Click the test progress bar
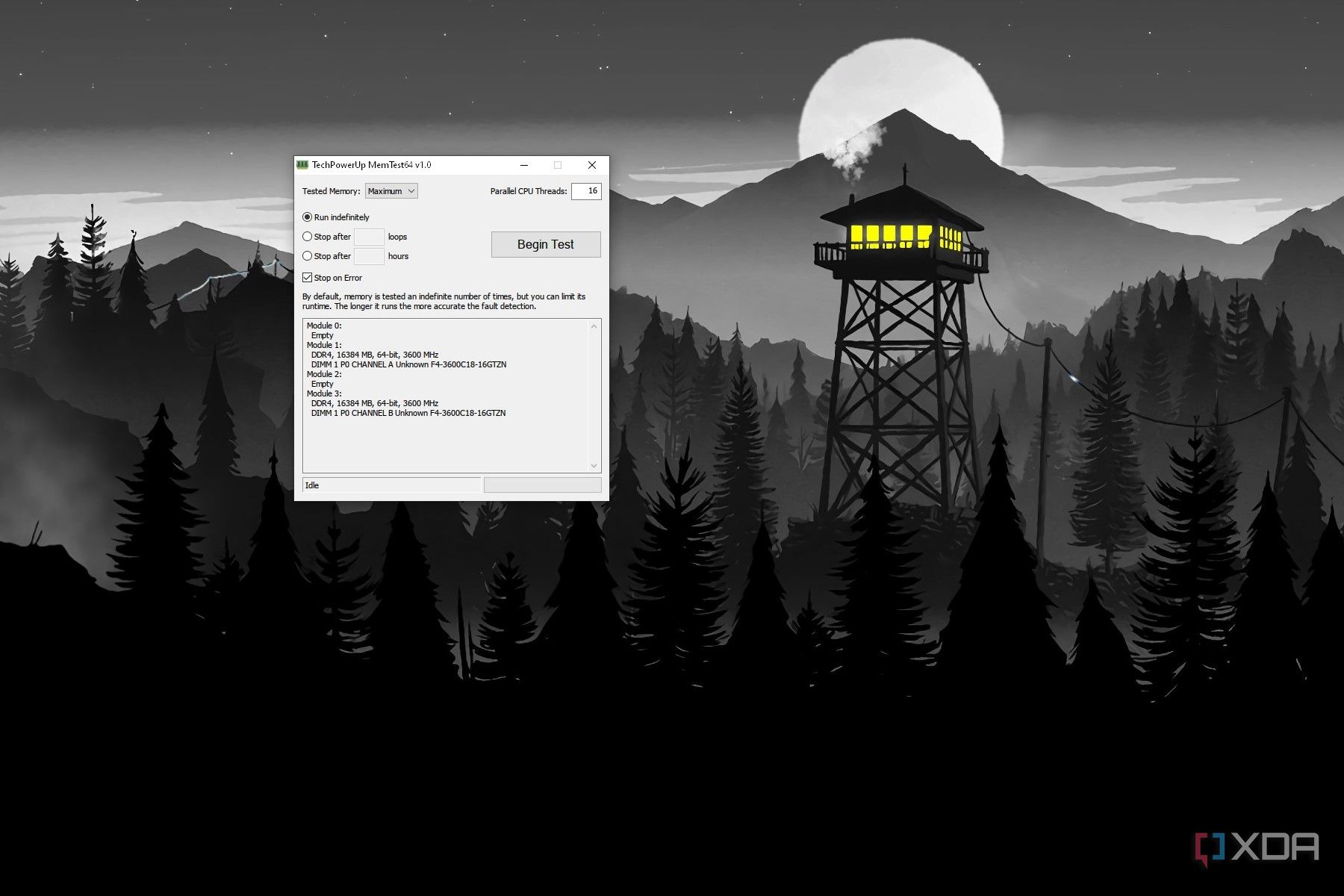 543,485
